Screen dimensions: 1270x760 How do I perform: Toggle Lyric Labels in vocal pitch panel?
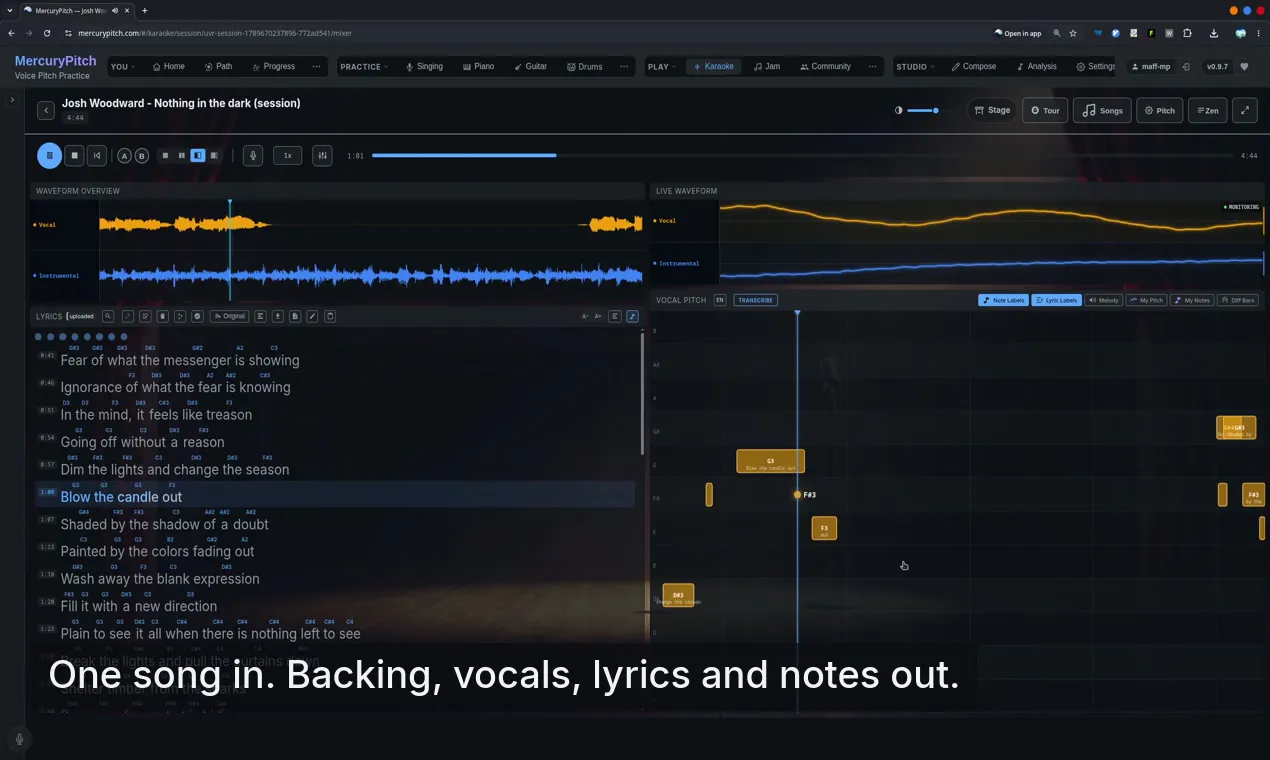coord(1057,300)
